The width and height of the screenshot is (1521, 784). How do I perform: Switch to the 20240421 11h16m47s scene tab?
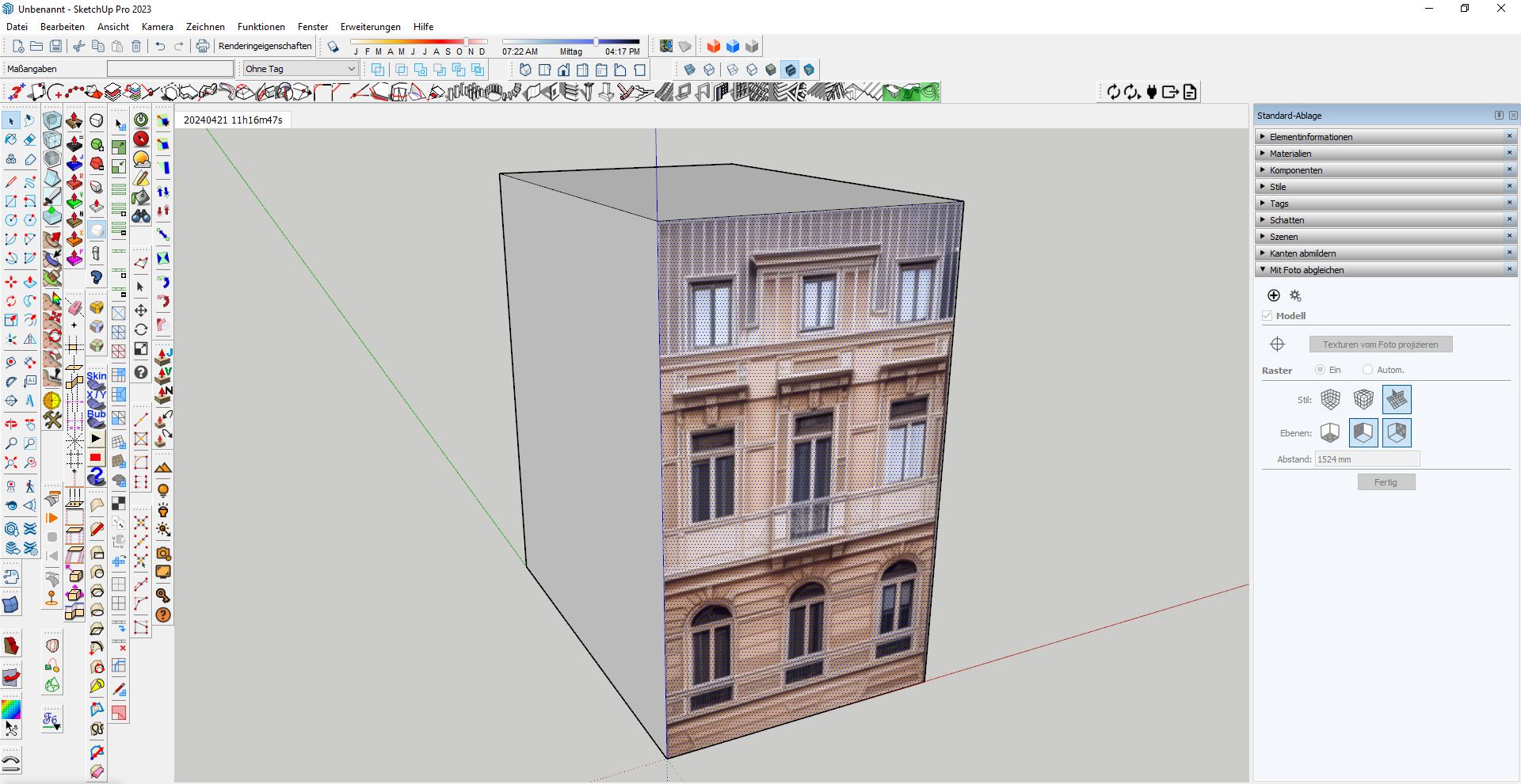[x=233, y=120]
